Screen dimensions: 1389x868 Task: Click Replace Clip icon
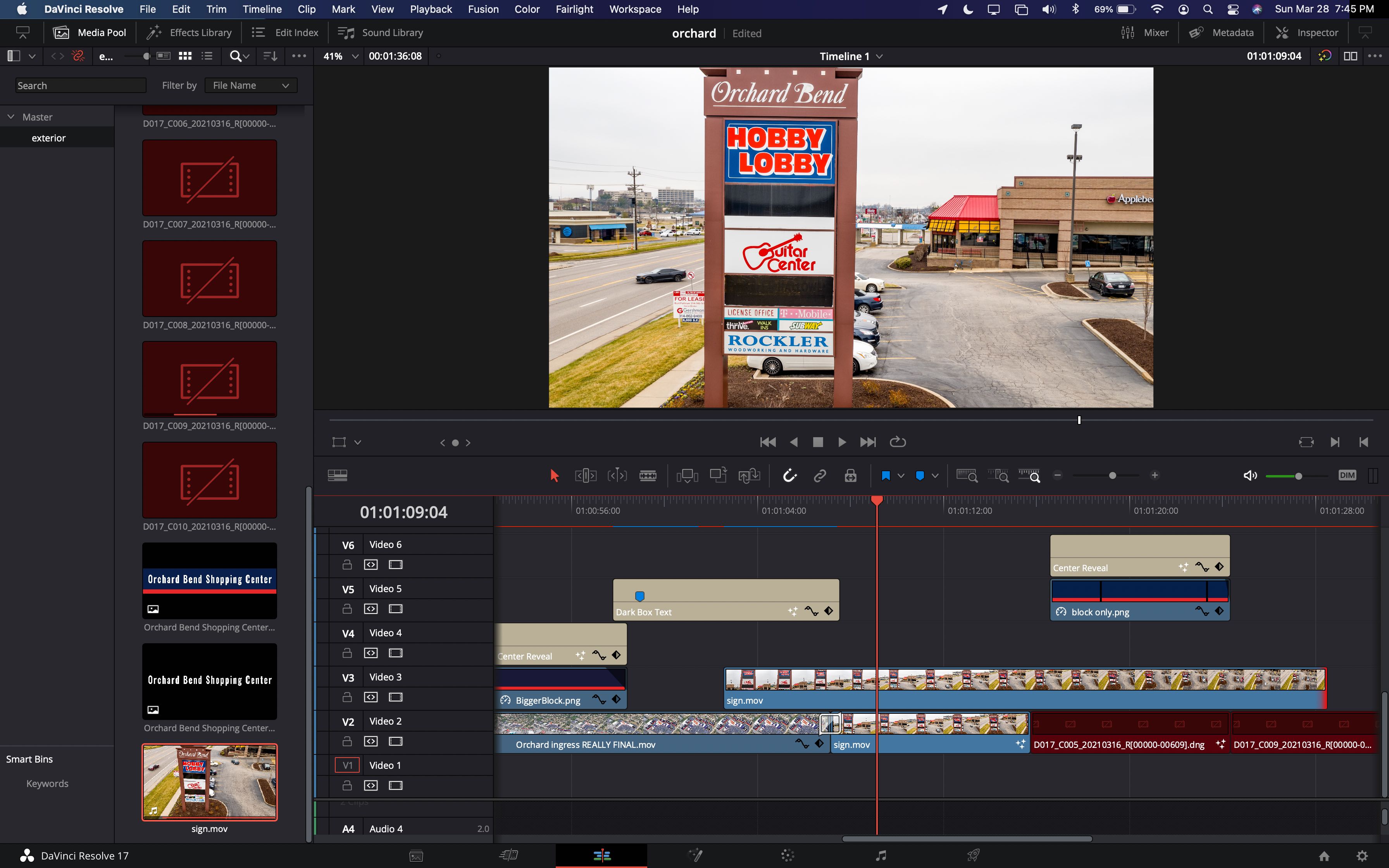point(749,475)
